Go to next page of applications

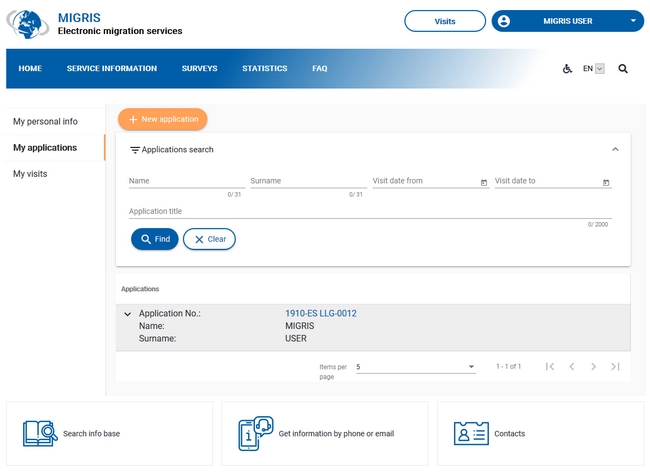(593, 367)
